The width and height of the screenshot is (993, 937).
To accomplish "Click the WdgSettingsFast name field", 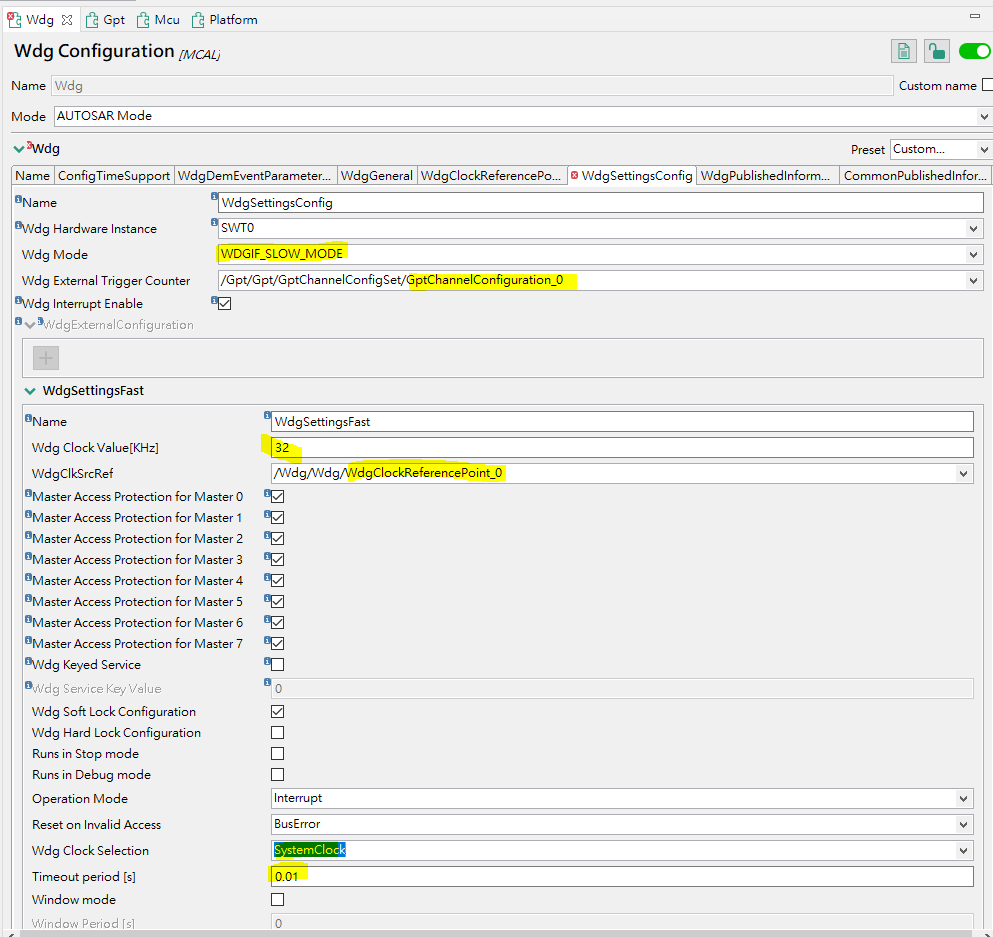I will pyautogui.click(x=622, y=422).
